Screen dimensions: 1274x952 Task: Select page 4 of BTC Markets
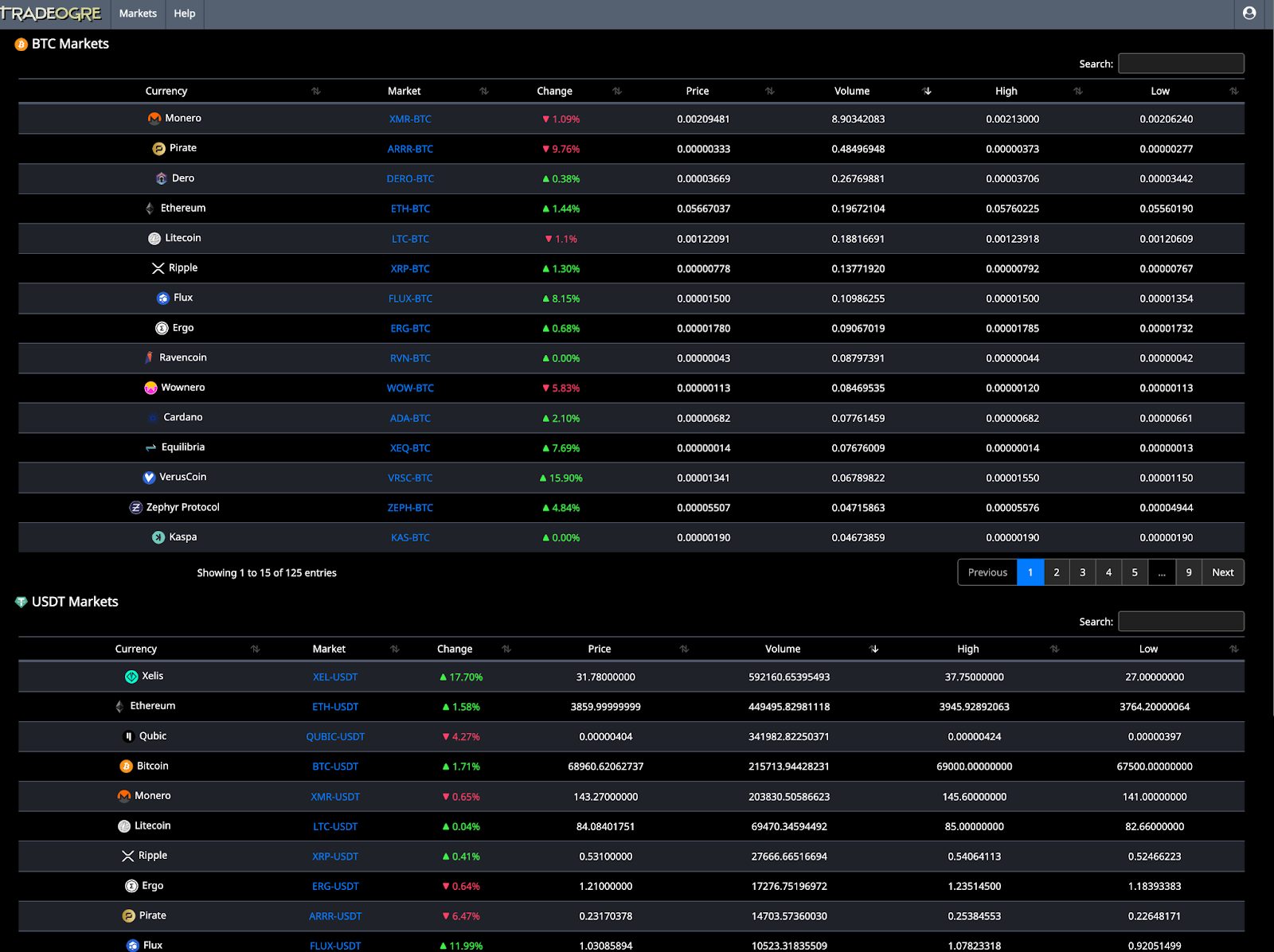coord(1108,572)
